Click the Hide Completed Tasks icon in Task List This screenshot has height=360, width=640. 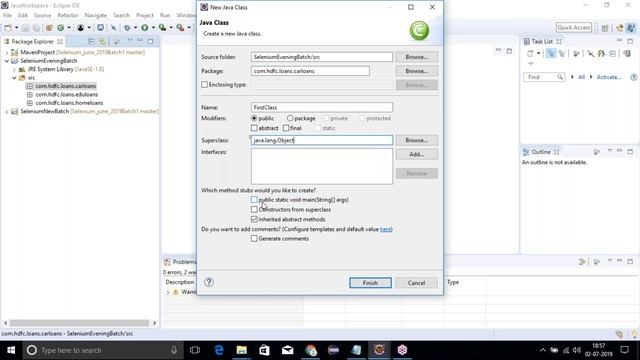590,53
